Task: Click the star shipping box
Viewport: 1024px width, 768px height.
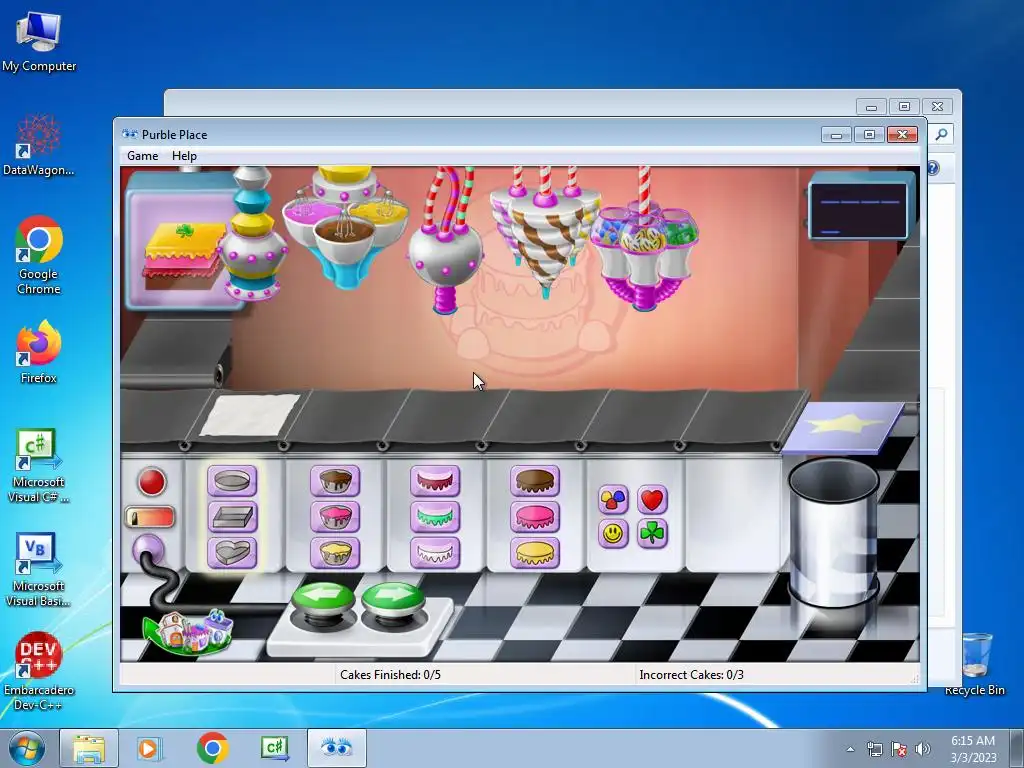Action: [x=843, y=427]
